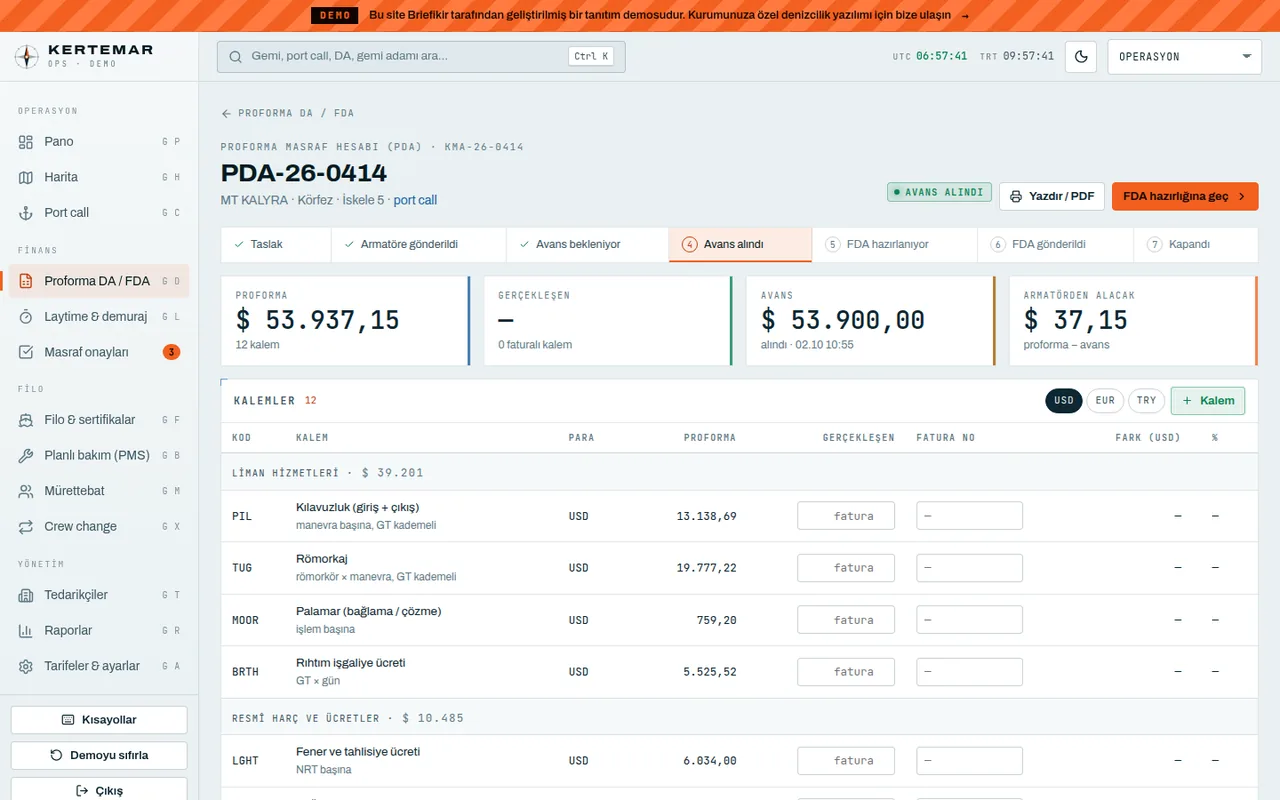Go back to Proforma DA / FDA
This screenshot has height=800, width=1280.
tap(288, 113)
